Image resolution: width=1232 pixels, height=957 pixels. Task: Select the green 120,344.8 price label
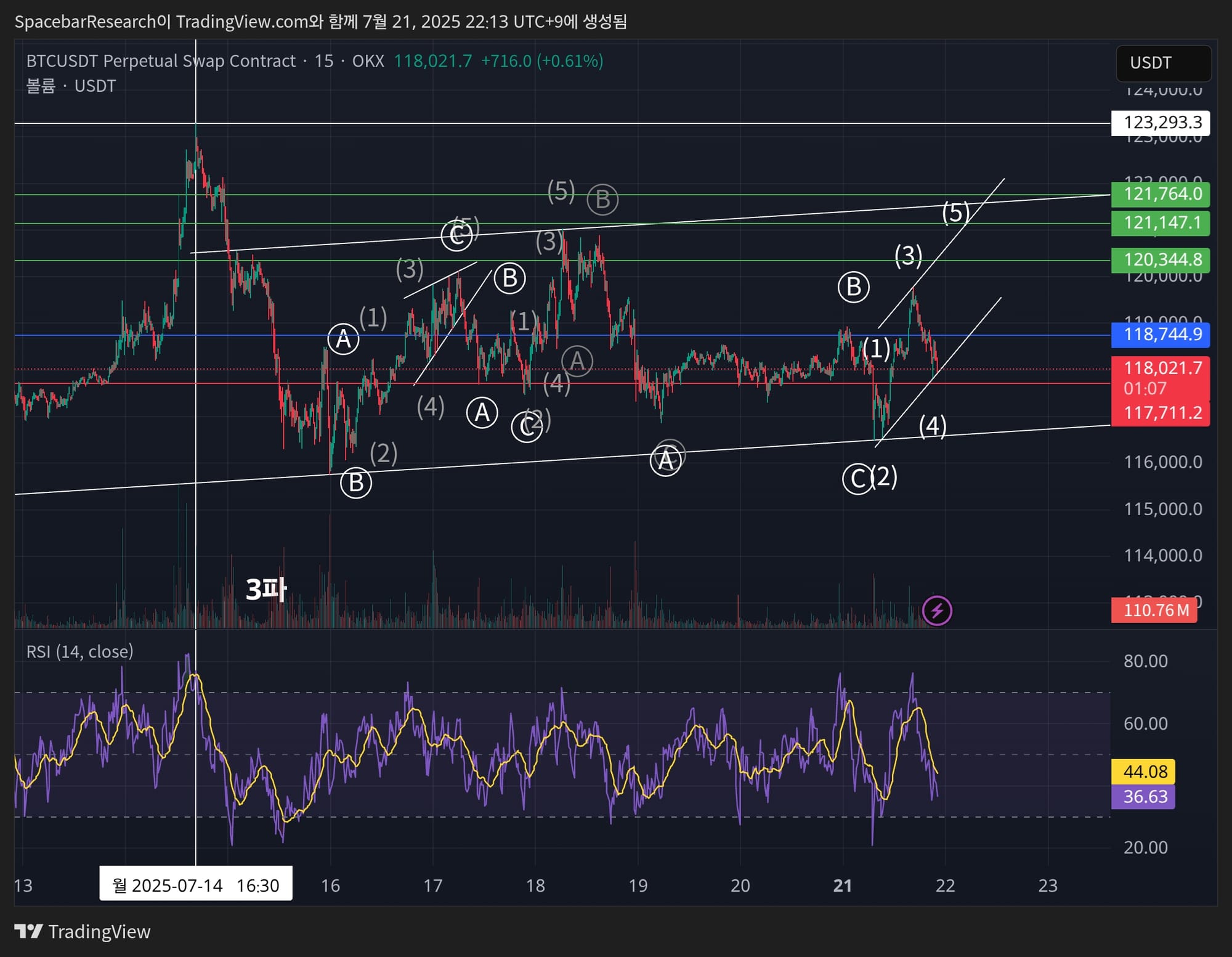(x=1161, y=260)
